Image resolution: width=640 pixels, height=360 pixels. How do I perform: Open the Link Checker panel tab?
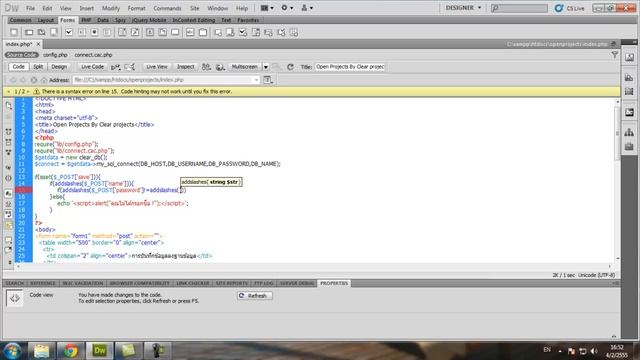coord(193,283)
